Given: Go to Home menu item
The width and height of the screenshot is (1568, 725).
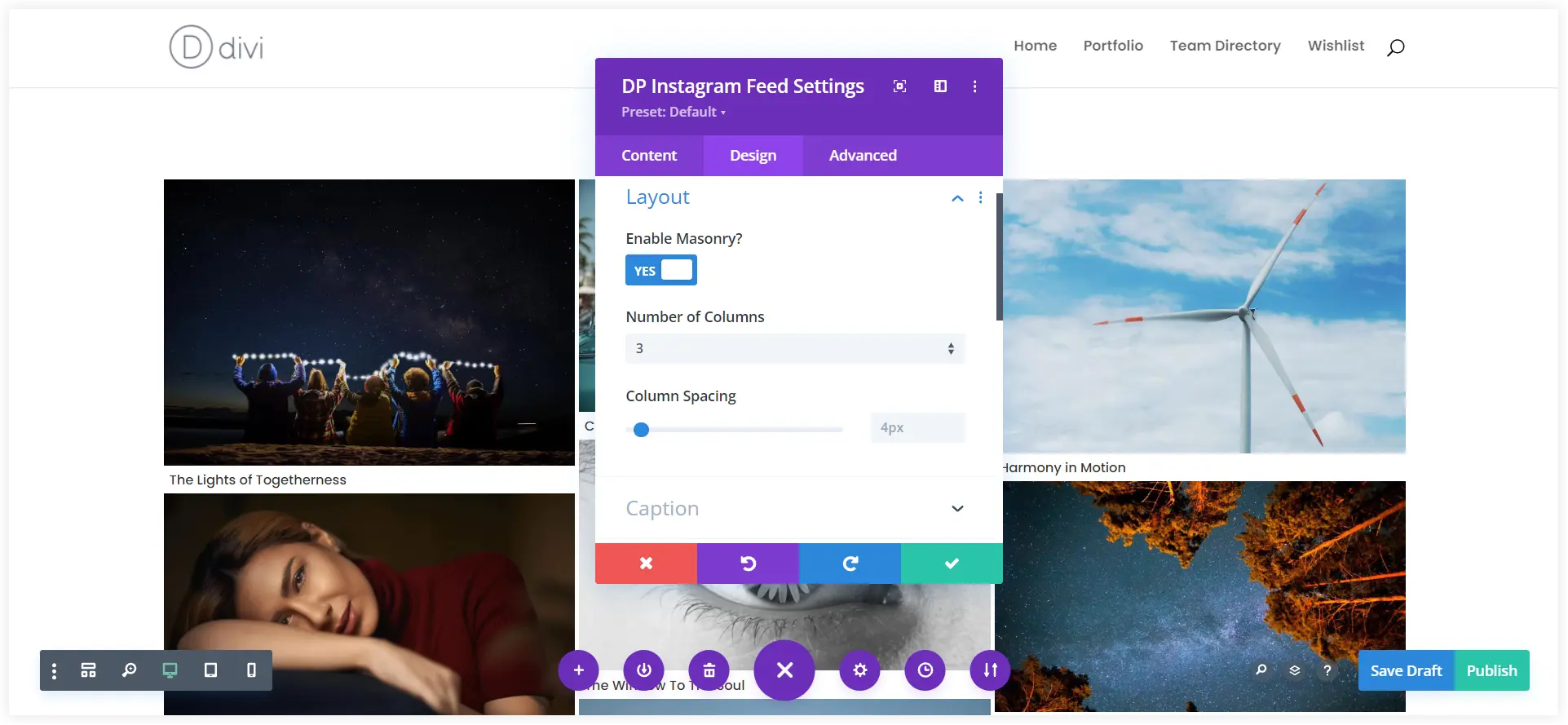Looking at the screenshot, I should [1036, 46].
